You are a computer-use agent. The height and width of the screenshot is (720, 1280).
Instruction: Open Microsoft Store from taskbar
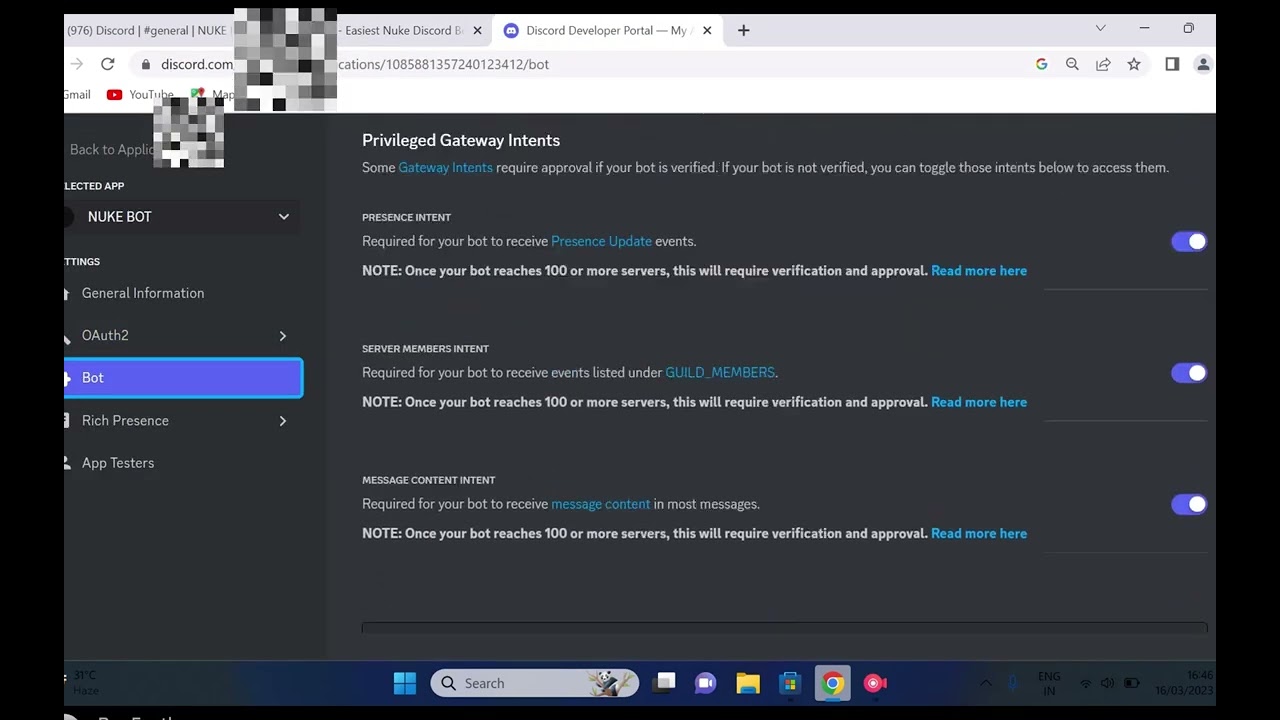[x=790, y=683]
